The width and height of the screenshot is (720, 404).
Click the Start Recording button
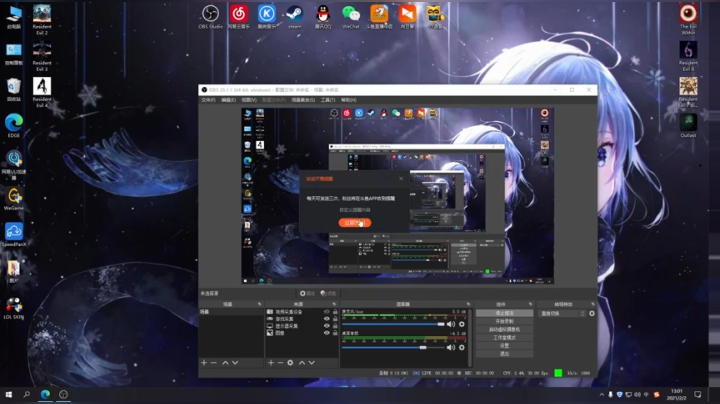(x=505, y=321)
